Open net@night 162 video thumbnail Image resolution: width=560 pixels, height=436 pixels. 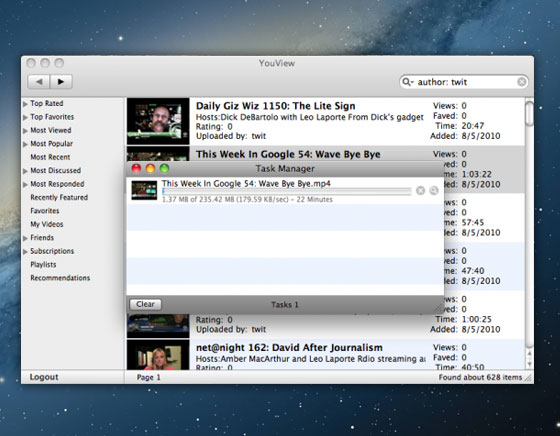pyautogui.click(x=158, y=355)
